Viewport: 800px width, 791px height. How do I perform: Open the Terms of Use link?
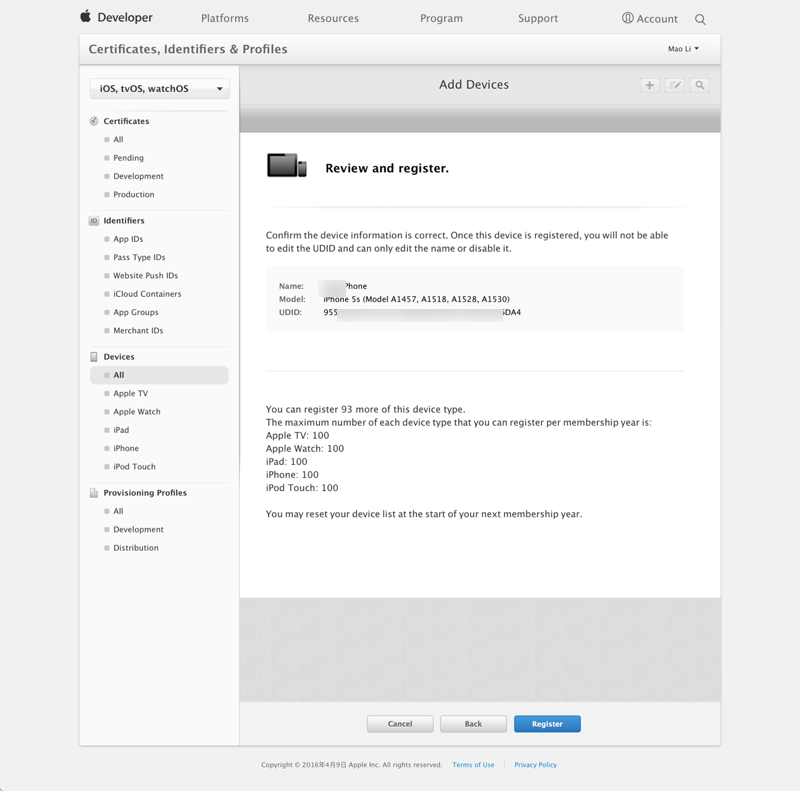tap(473, 764)
